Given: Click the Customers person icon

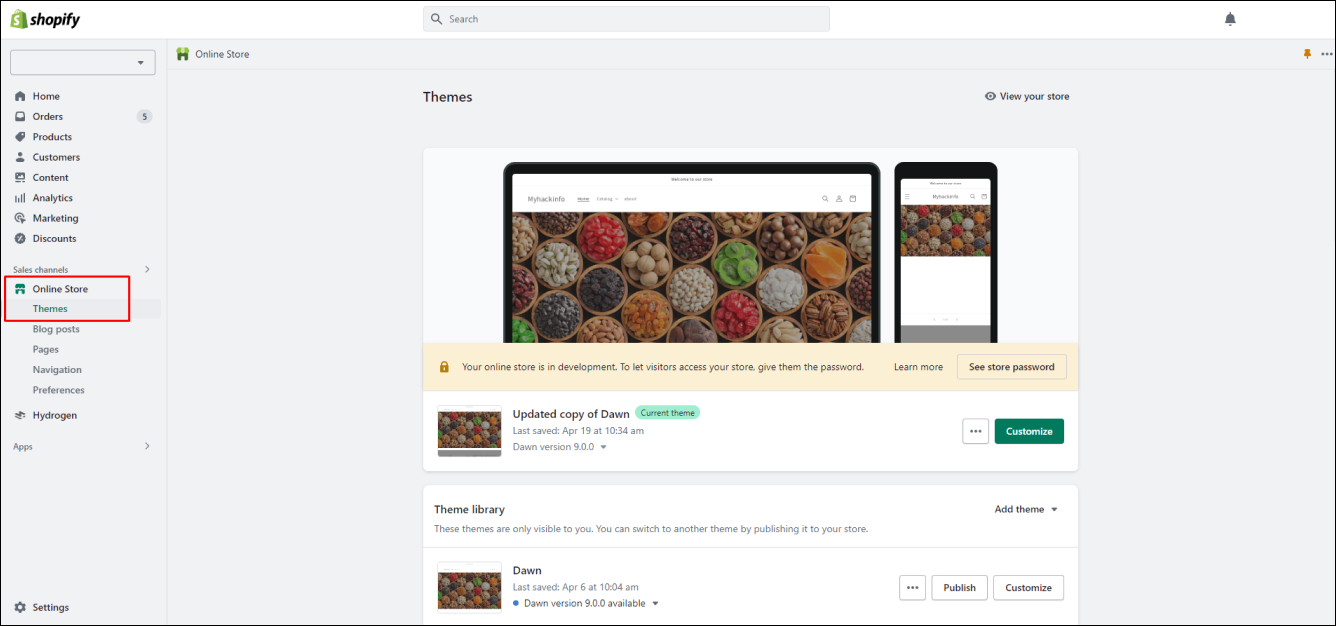Looking at the screenshot, I should (x=20, y=157).
